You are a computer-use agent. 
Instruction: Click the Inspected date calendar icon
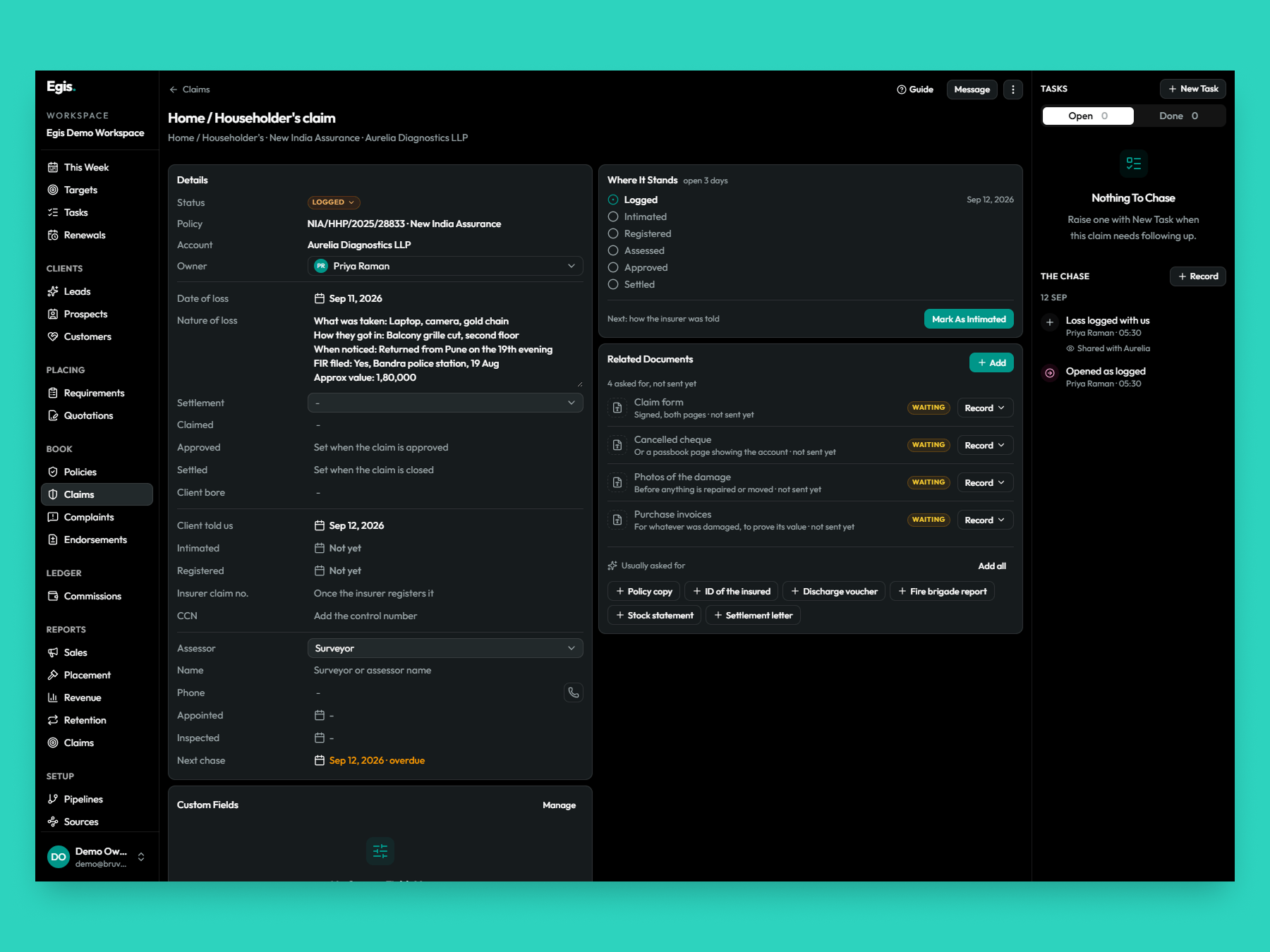point(320,738)
